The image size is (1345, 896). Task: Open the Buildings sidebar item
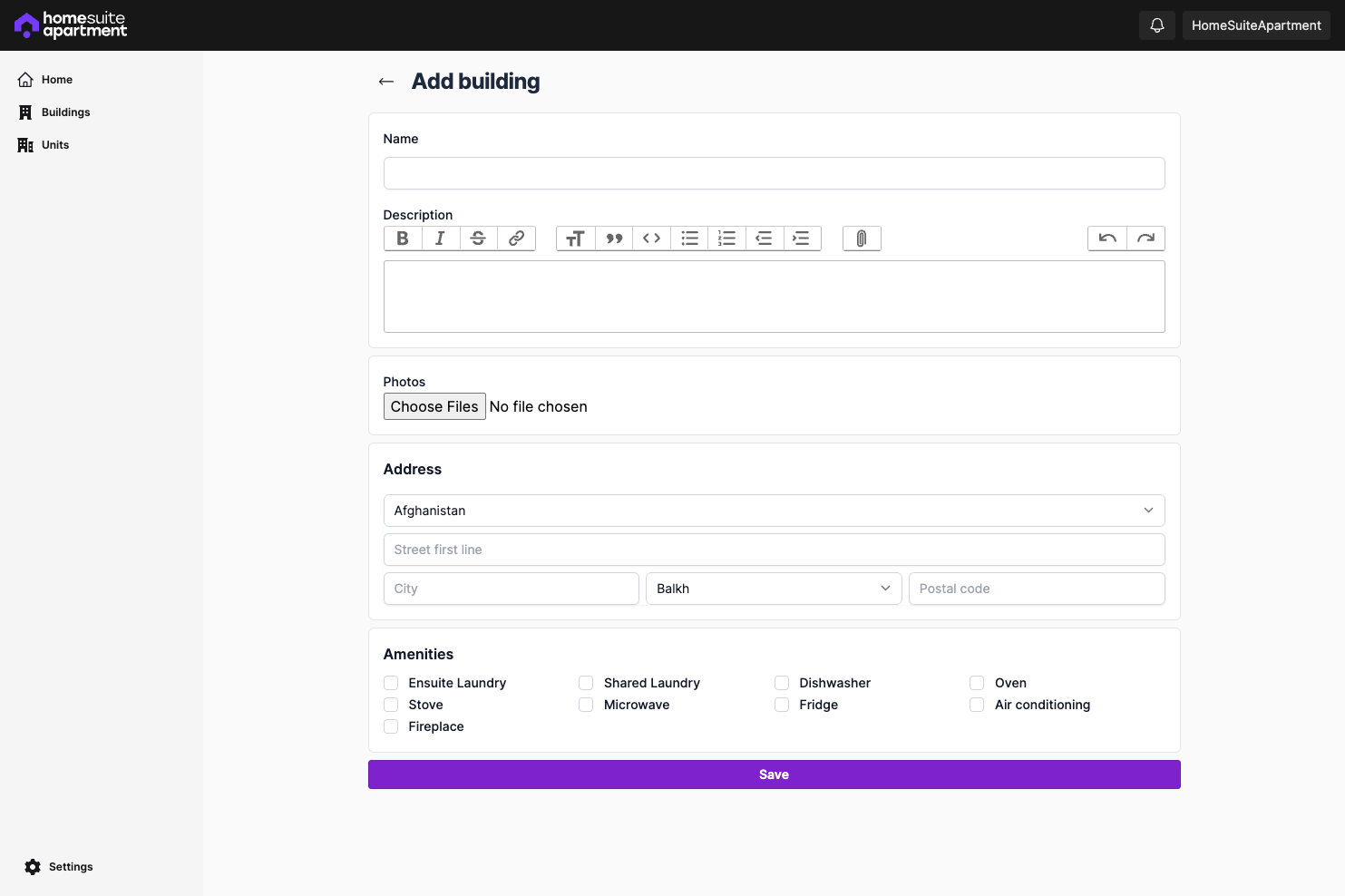click(65, 112)
